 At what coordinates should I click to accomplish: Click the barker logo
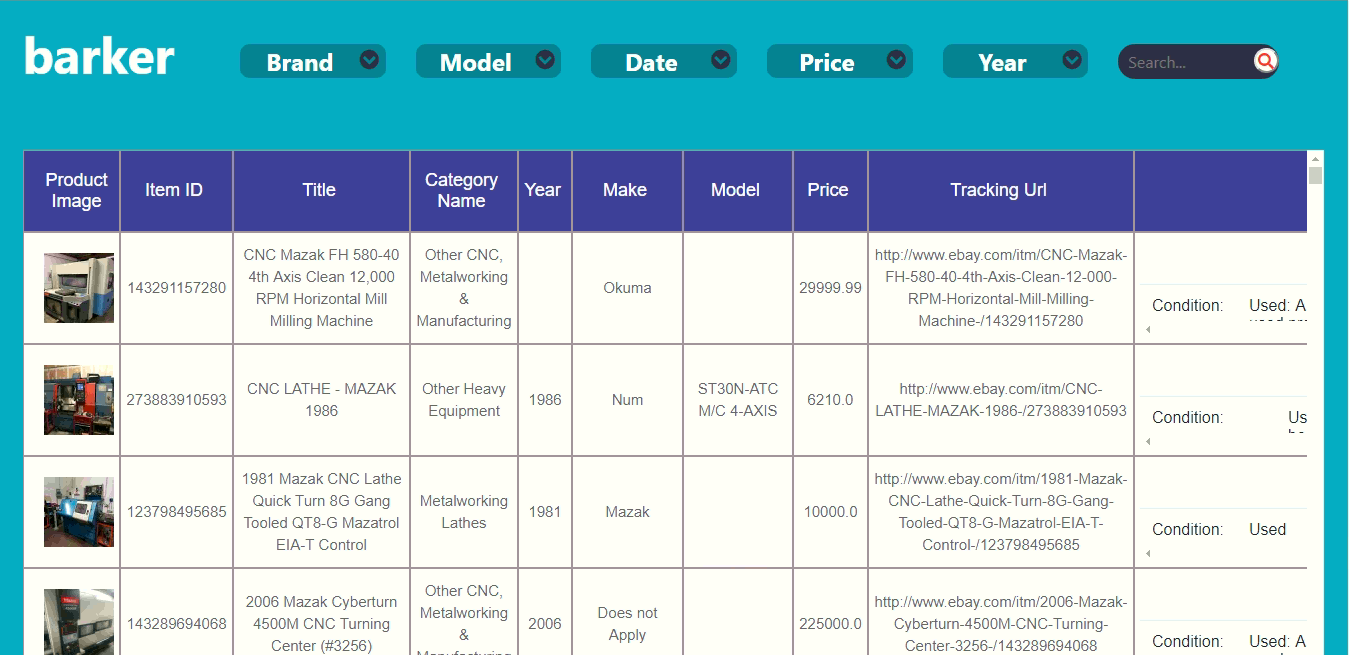99,57
